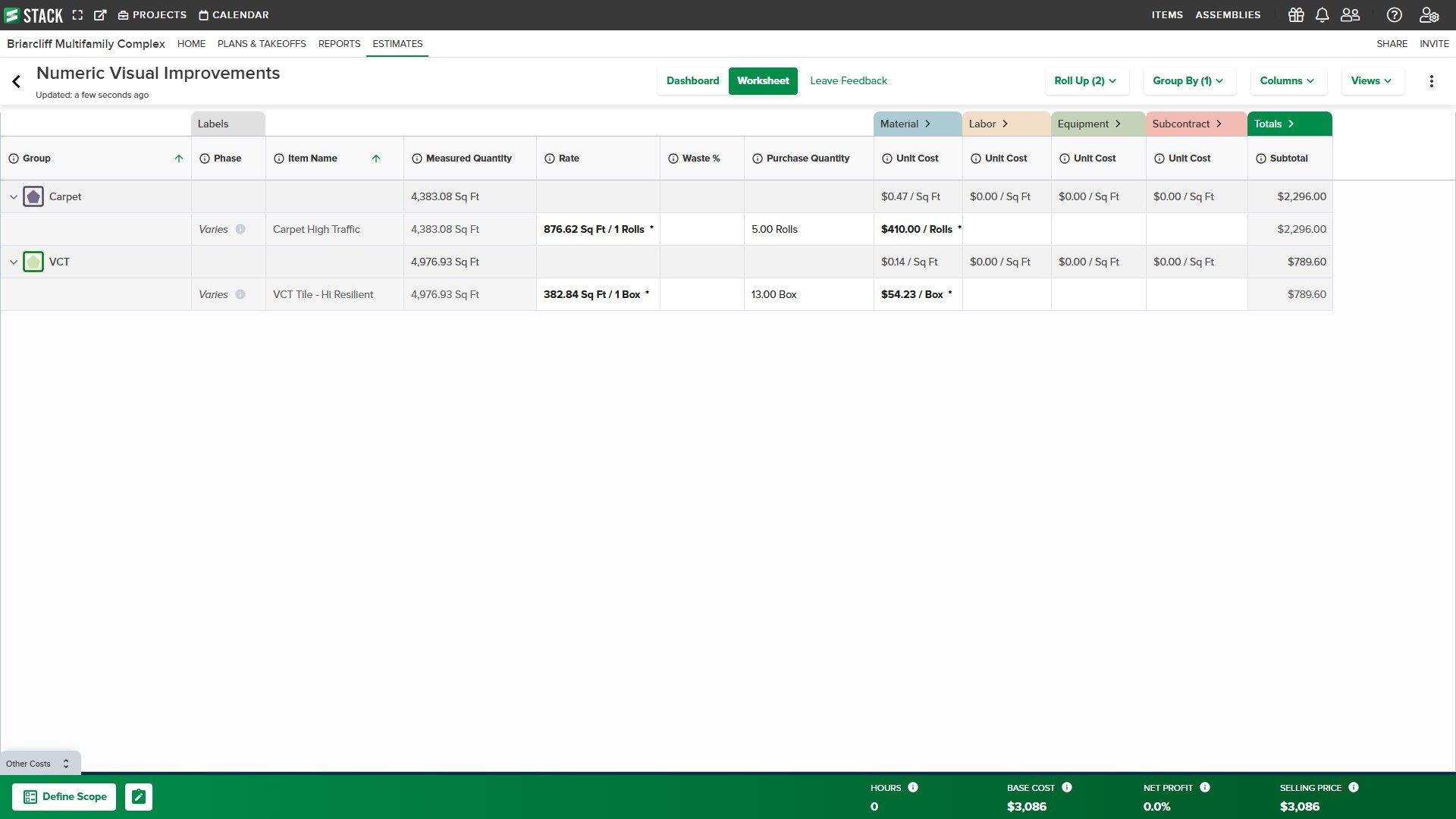Switch to Dashboard view
The image size is (1456, 819).
tap(692, 81)
